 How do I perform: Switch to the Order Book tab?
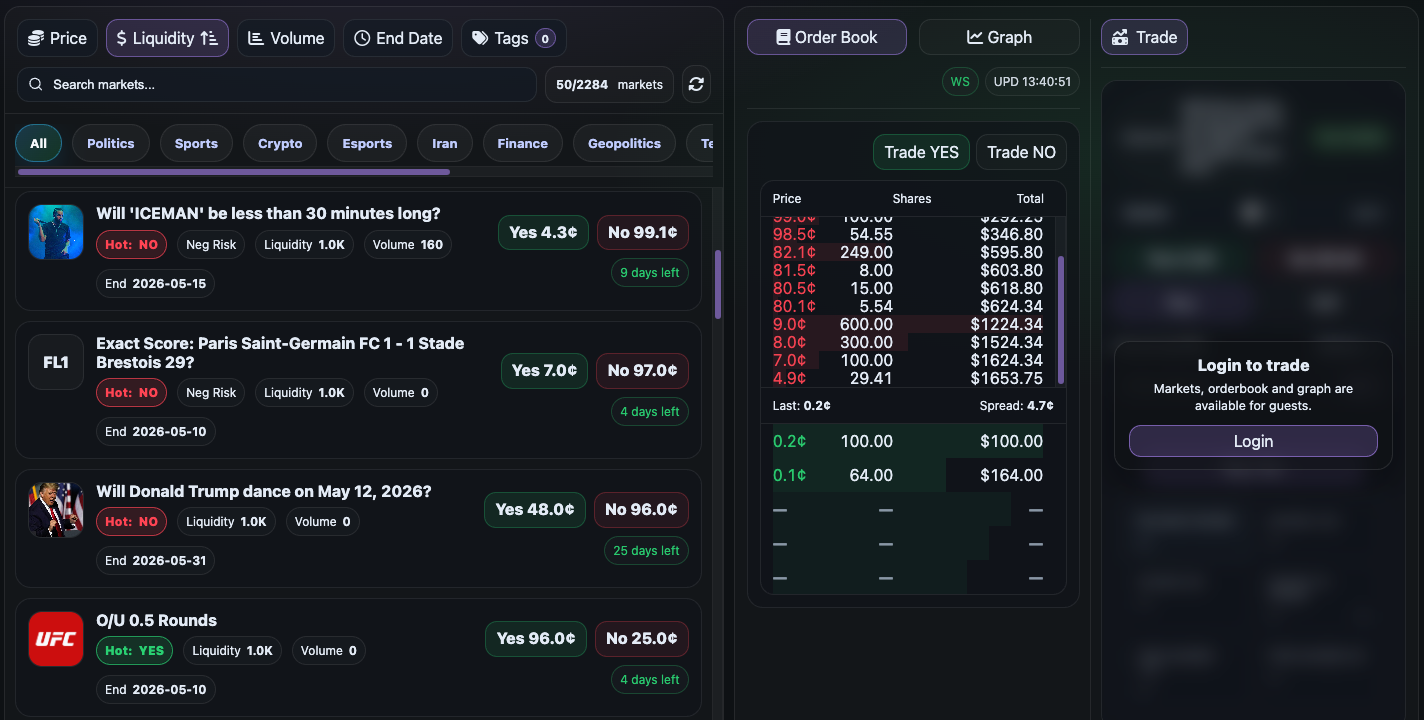827,37
